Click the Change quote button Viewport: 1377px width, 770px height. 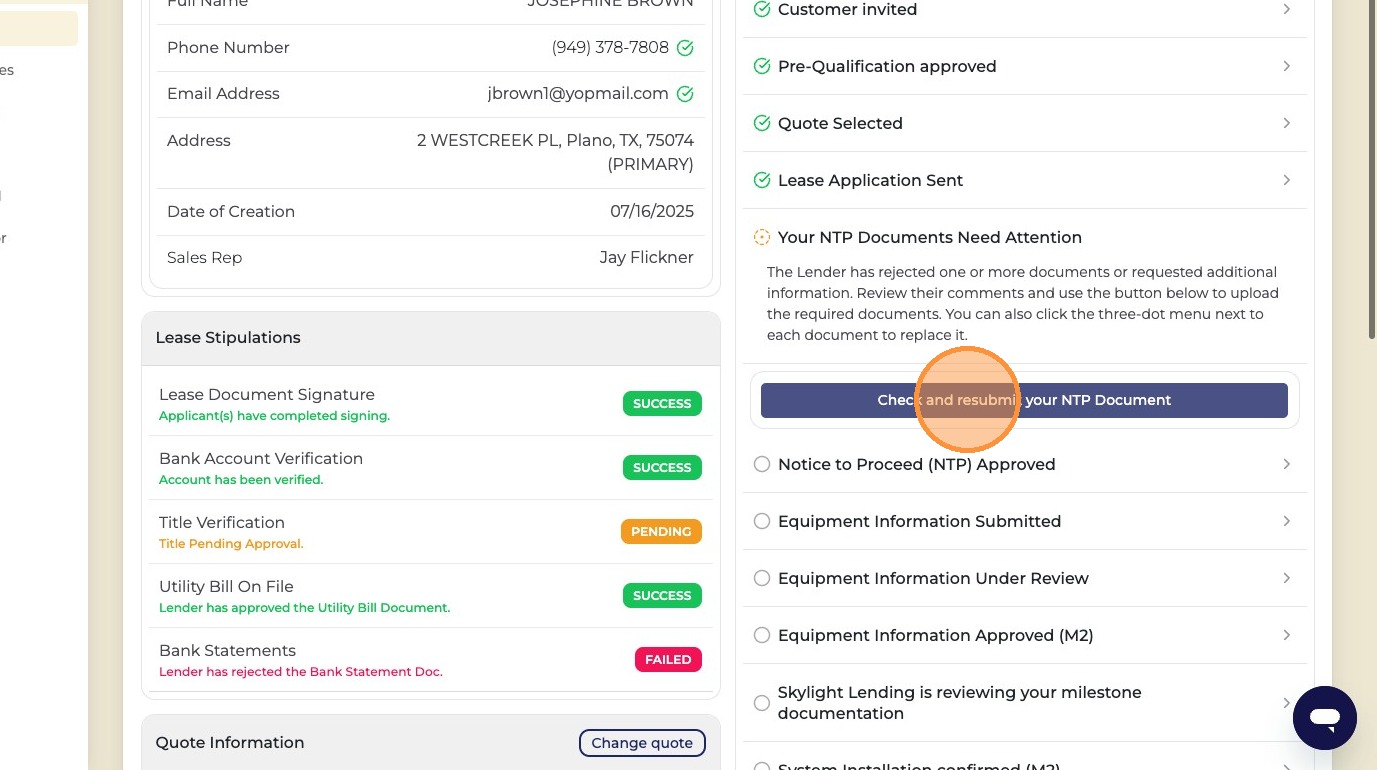pos(642,743)
